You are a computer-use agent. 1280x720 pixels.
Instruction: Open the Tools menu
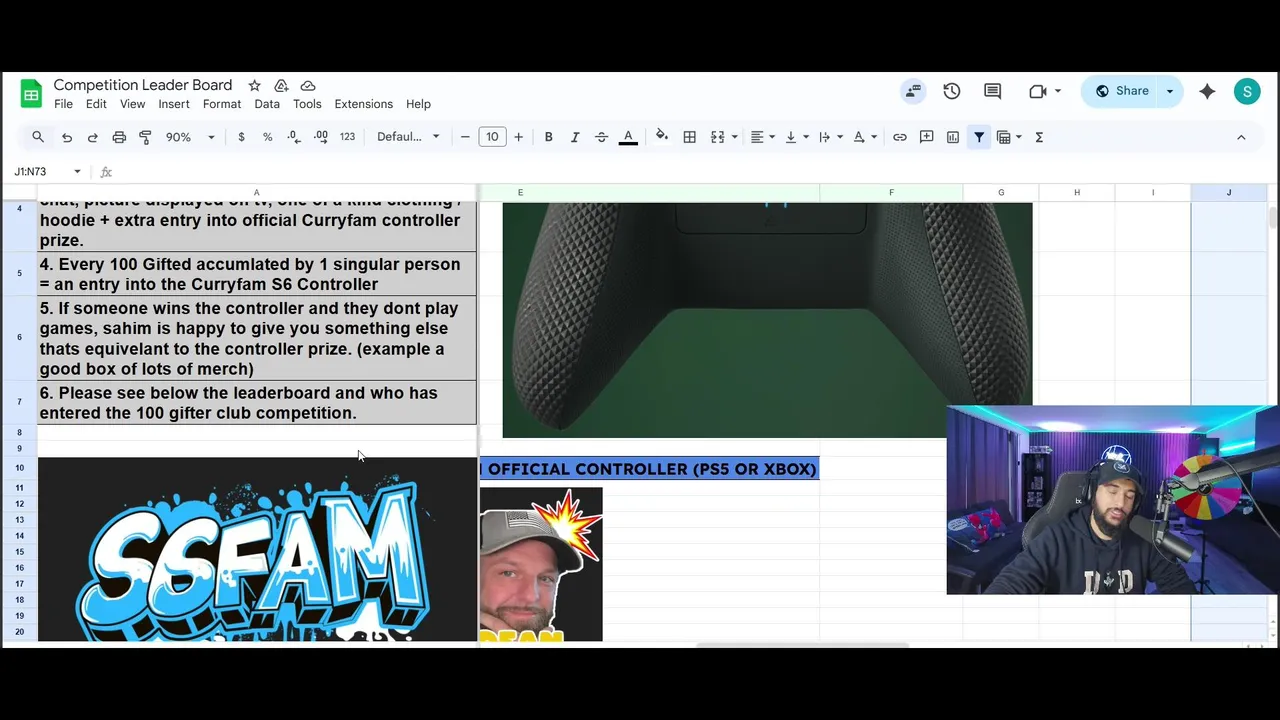[x=307, y=104]
